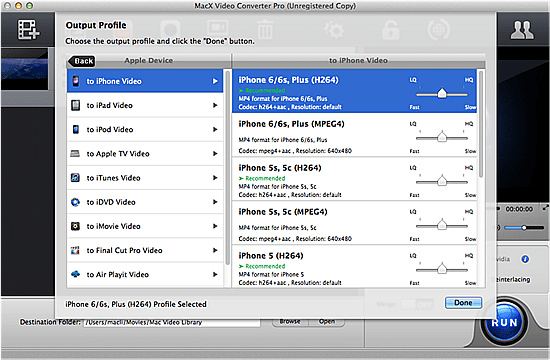Click the Destination Folder path field
Screen dimensions: 550x360
click(x=172, y=322)
